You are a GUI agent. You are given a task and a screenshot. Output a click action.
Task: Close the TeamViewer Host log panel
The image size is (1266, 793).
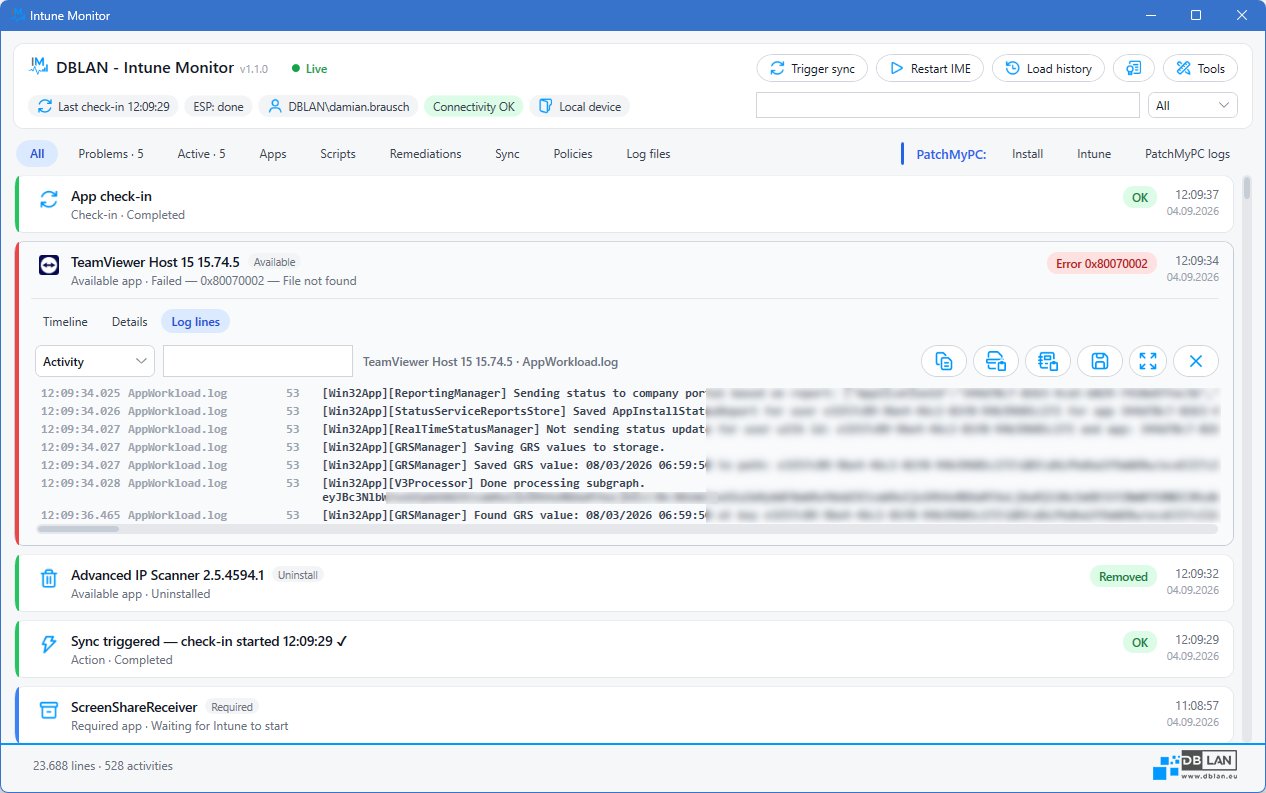click(1195, 361)
